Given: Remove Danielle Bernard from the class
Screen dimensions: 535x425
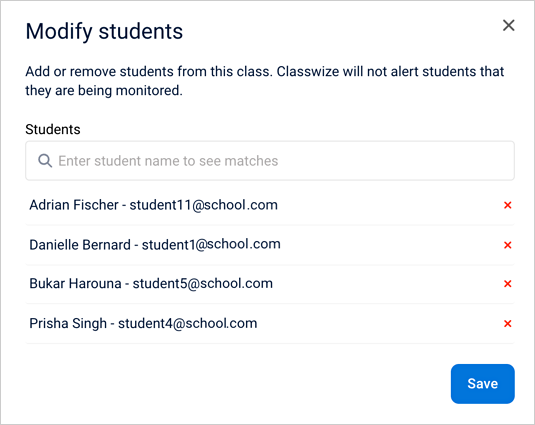Looking at the screenshot, I should (x=507, y=245).
